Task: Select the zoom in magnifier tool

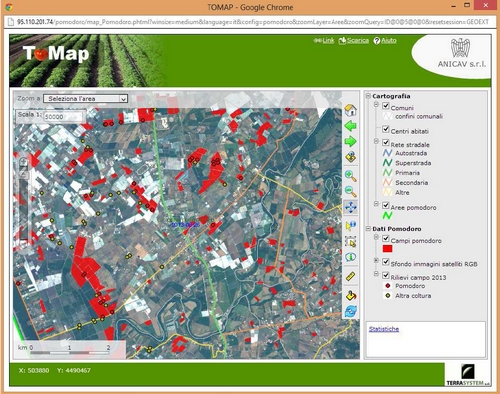Action: pyautogui.click(x=350, y=176)
